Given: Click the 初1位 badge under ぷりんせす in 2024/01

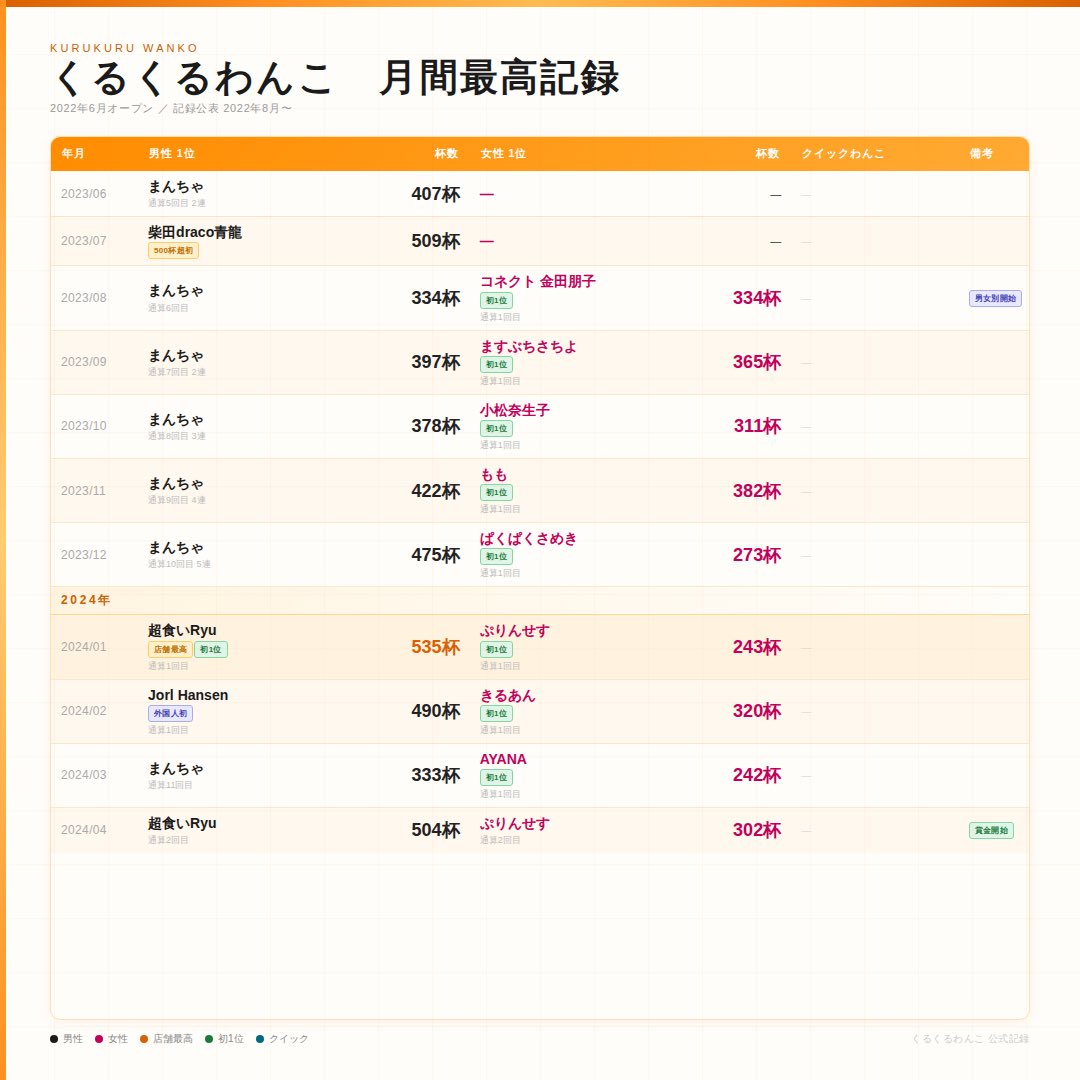Looking at the screenshot, I should tap(496, 650).
